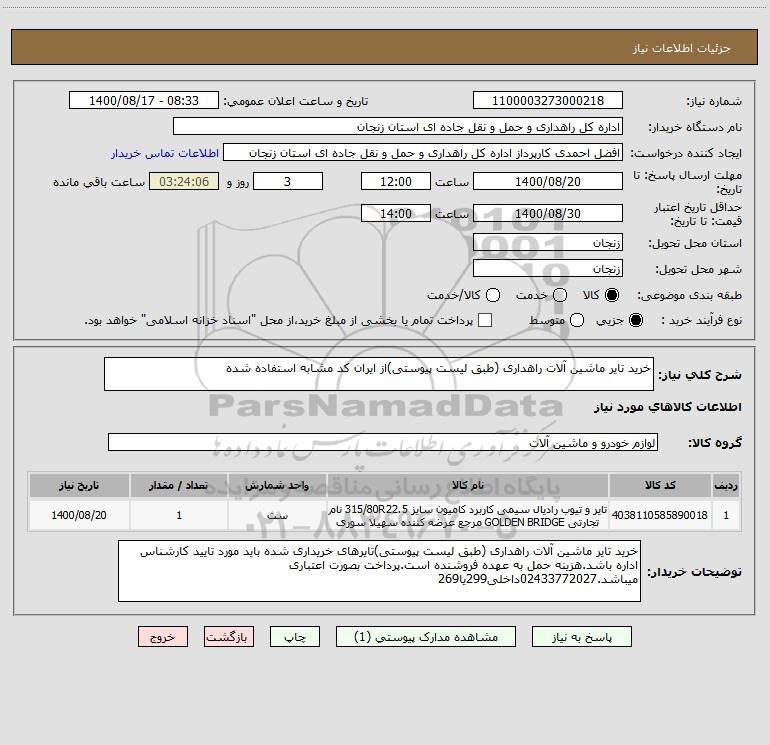Select the خدمت radio button
770x745 pixels.
560,295
